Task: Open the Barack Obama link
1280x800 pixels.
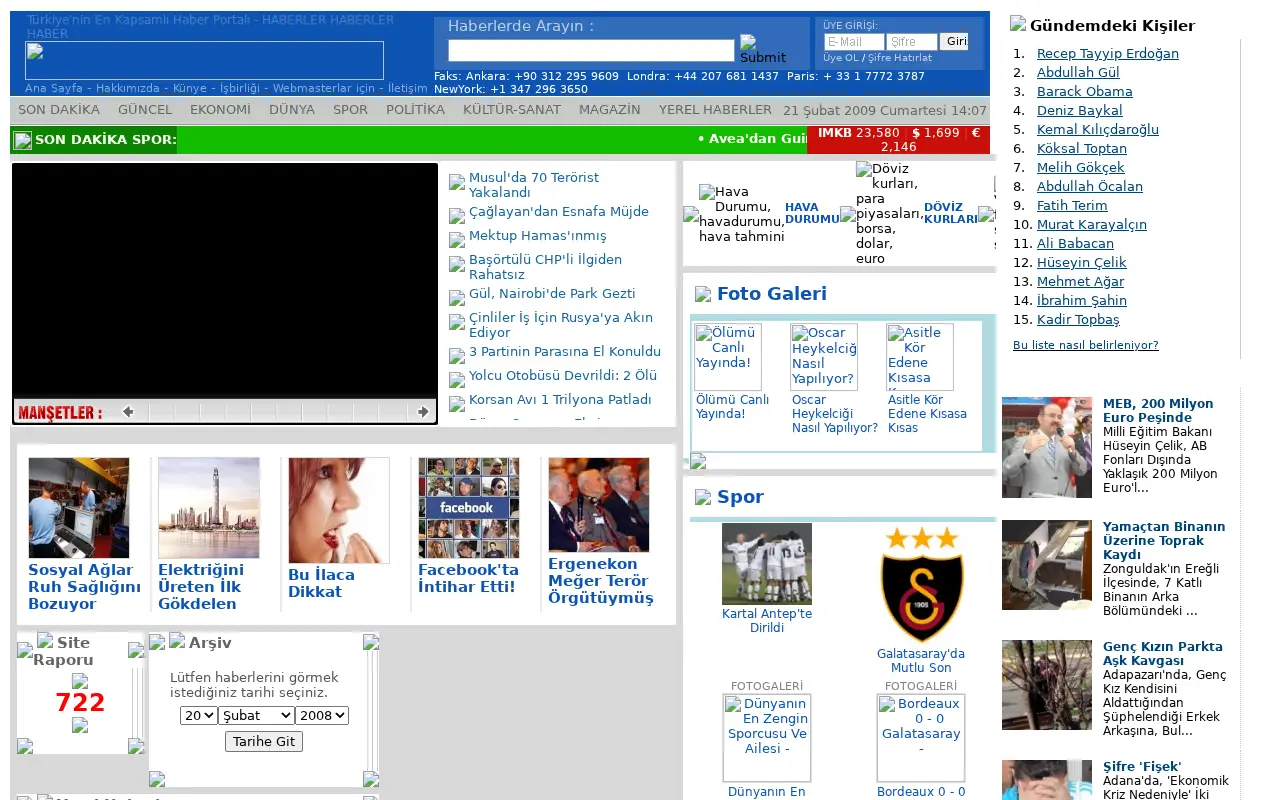Action: click(x=1085, y=92)
